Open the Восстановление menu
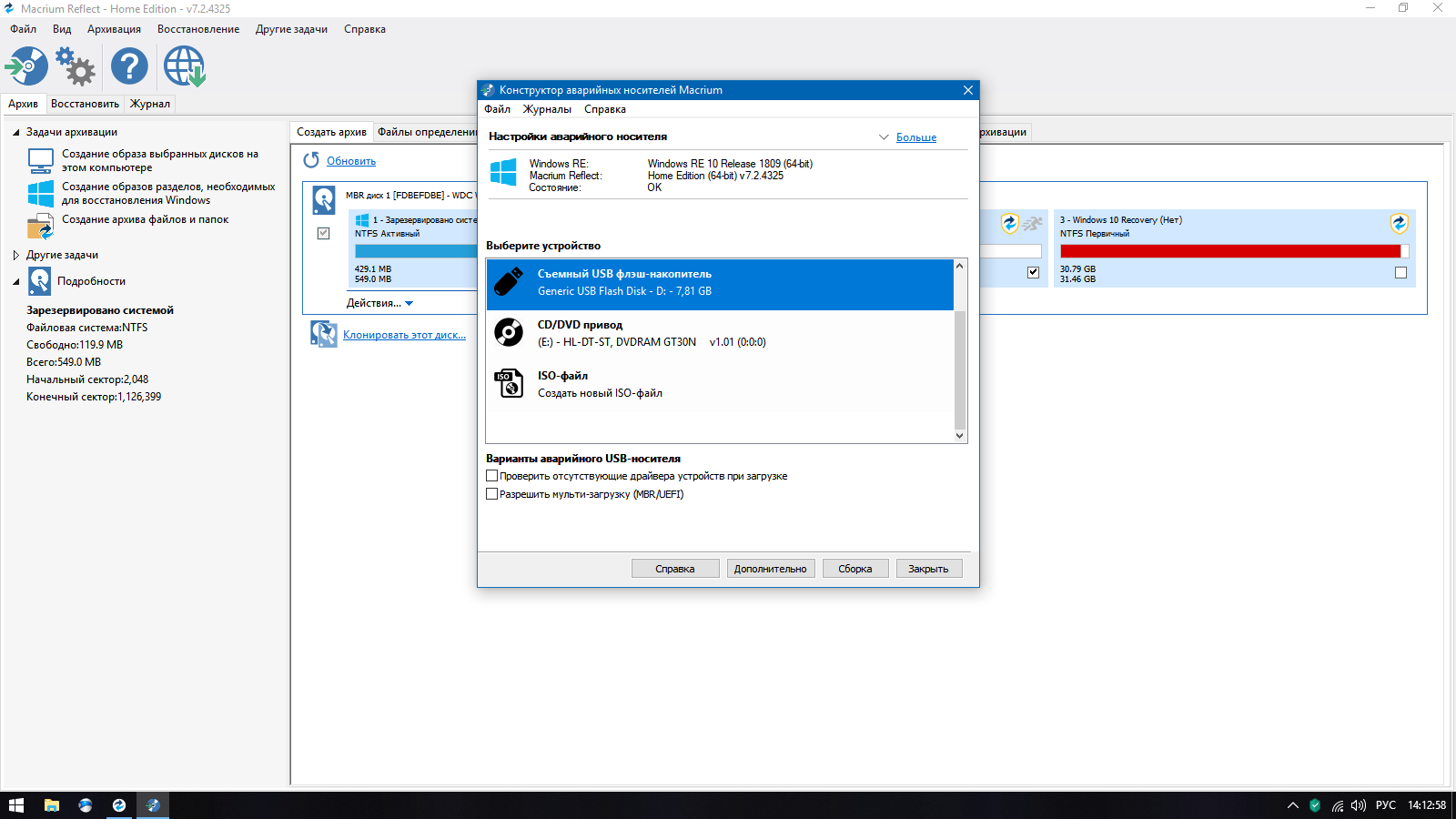The width and height of the screenshot is (1456, 819). coord(198,29)
